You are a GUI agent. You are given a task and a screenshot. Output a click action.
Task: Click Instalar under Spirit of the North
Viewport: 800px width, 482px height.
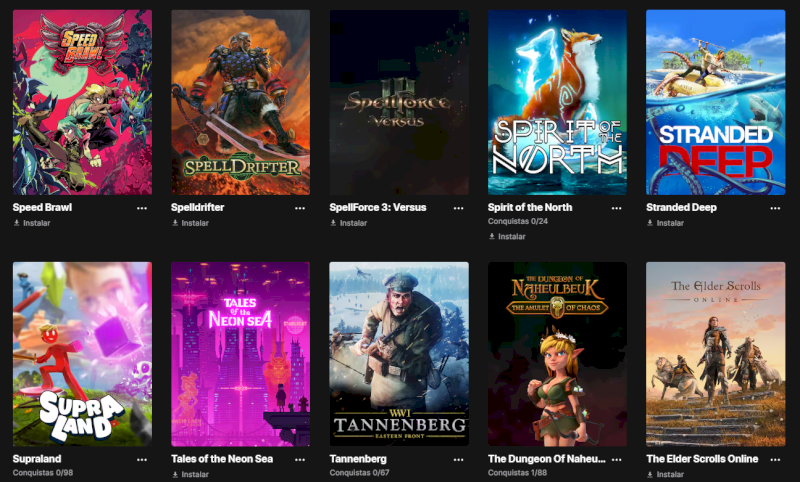pyautogui.click(x=507, y=237)
